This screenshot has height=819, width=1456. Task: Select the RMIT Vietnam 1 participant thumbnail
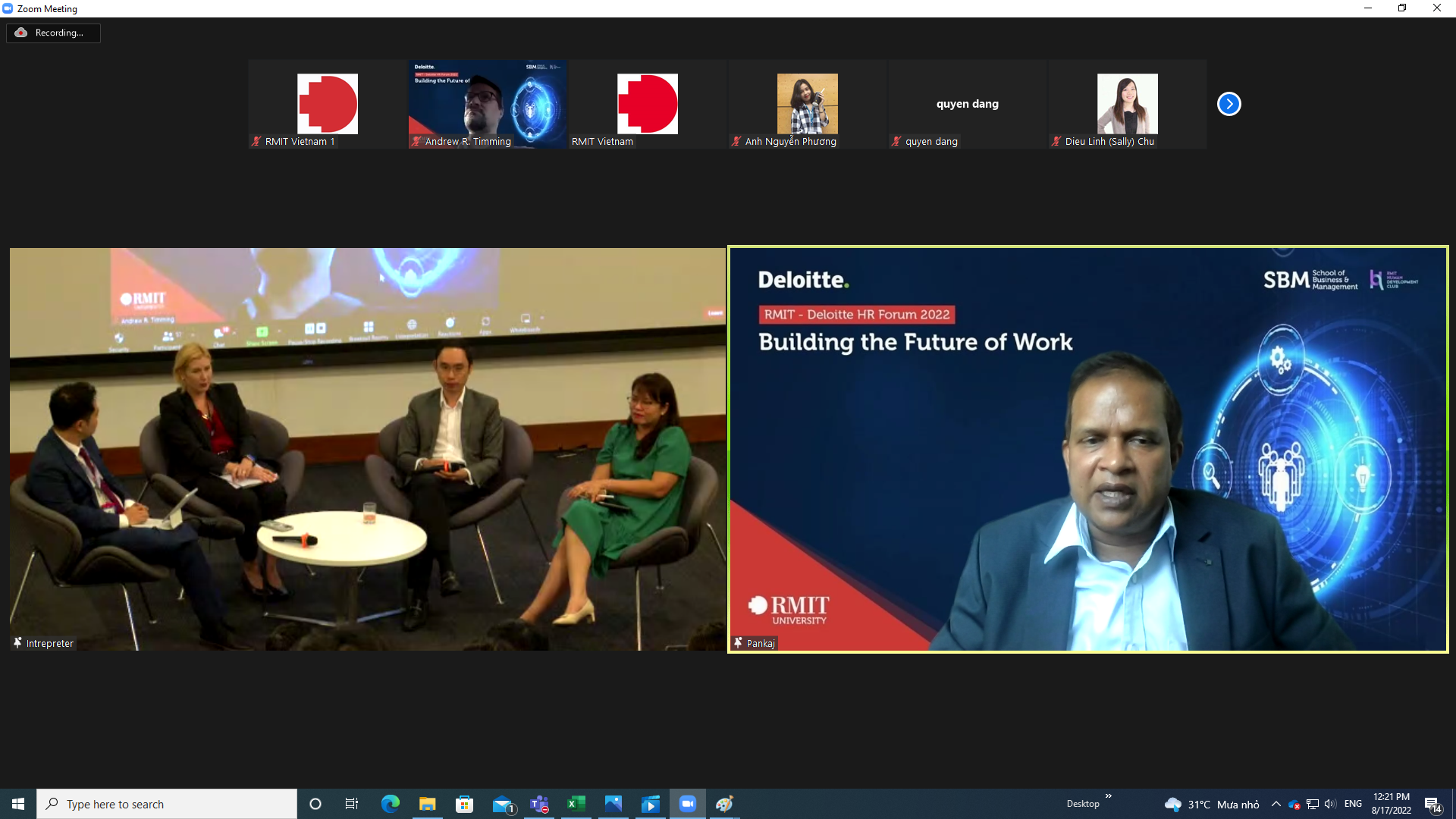(328, 104)
